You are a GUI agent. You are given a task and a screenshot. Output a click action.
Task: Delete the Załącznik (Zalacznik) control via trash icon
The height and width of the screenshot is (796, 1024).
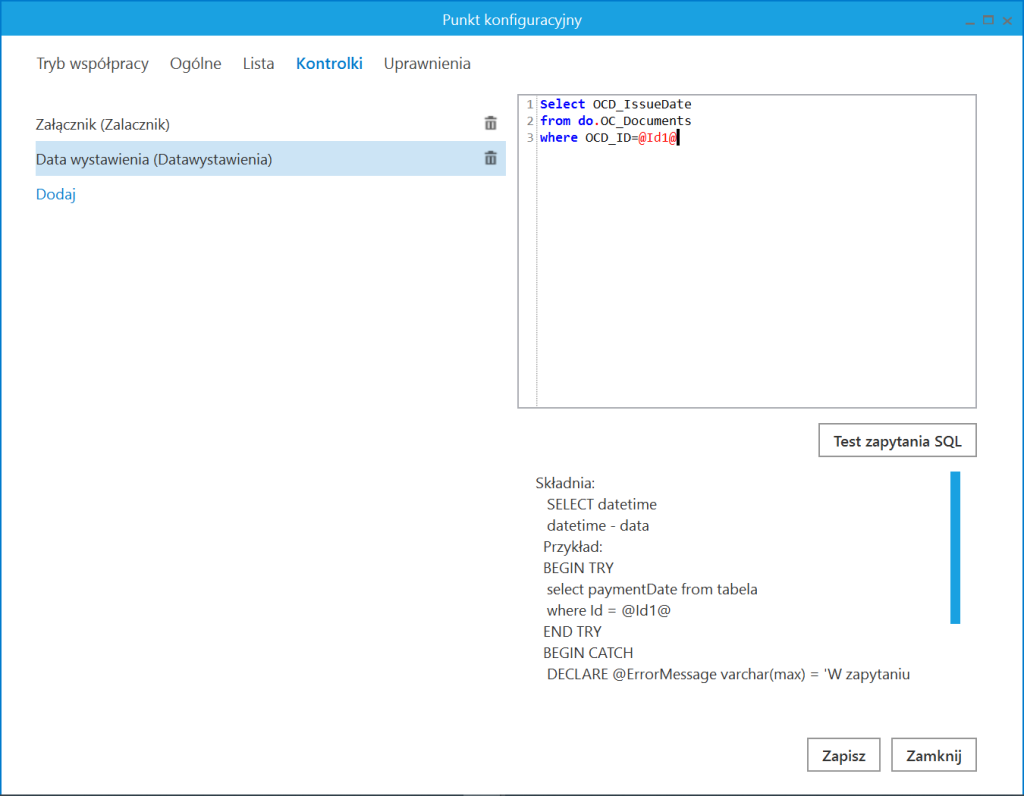tap(490, 122)
